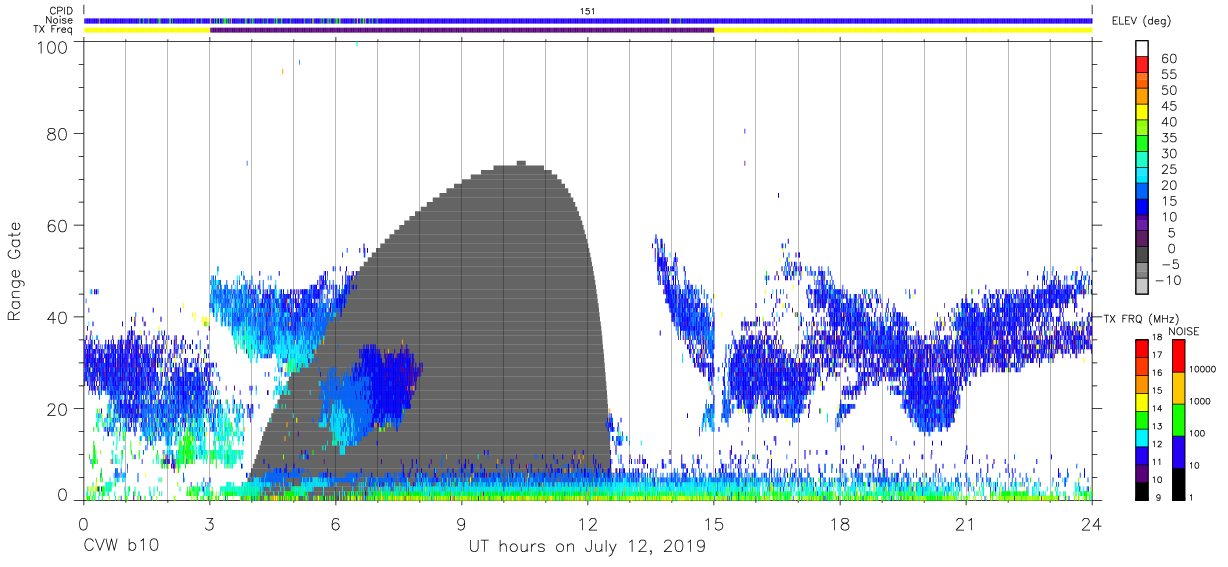Click the red top segment of TX FRQ bar
The width and height of the screenshot is (1228, 567).
click(1142, 348)
